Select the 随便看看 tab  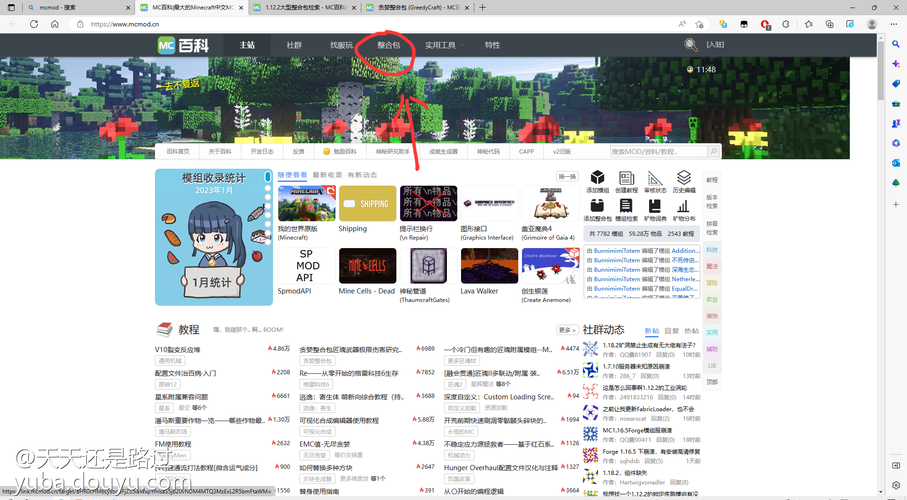[292, 175]
